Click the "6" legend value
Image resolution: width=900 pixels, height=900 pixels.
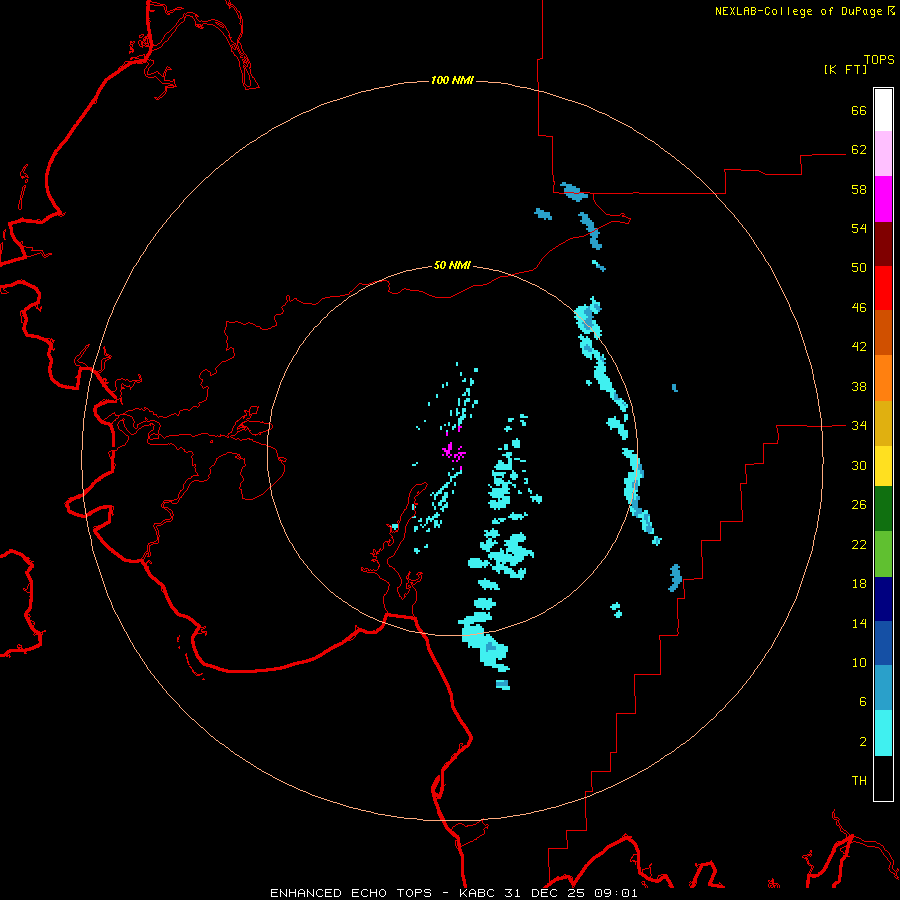point(863,702)
